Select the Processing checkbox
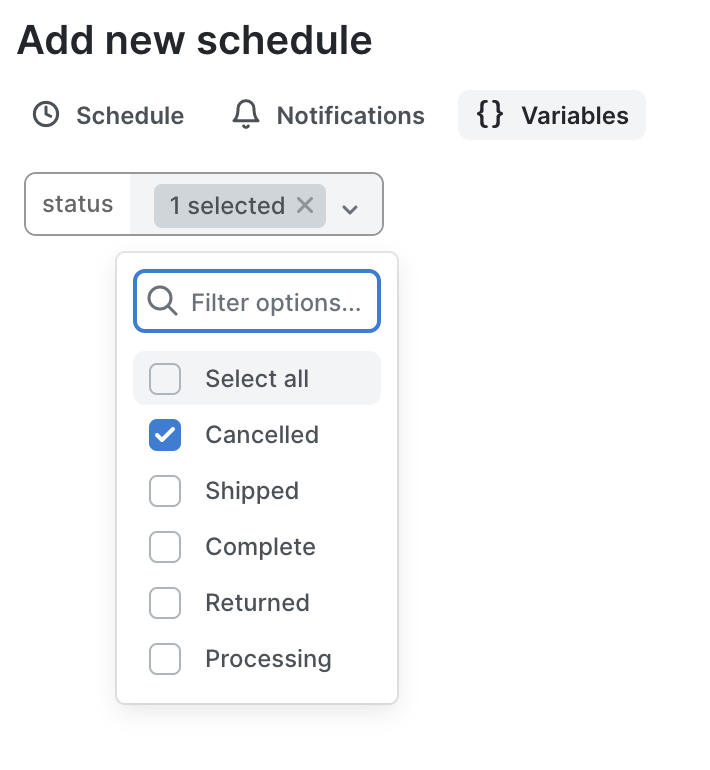The width and height of the screenshot is (710, 770). point(165,659)
